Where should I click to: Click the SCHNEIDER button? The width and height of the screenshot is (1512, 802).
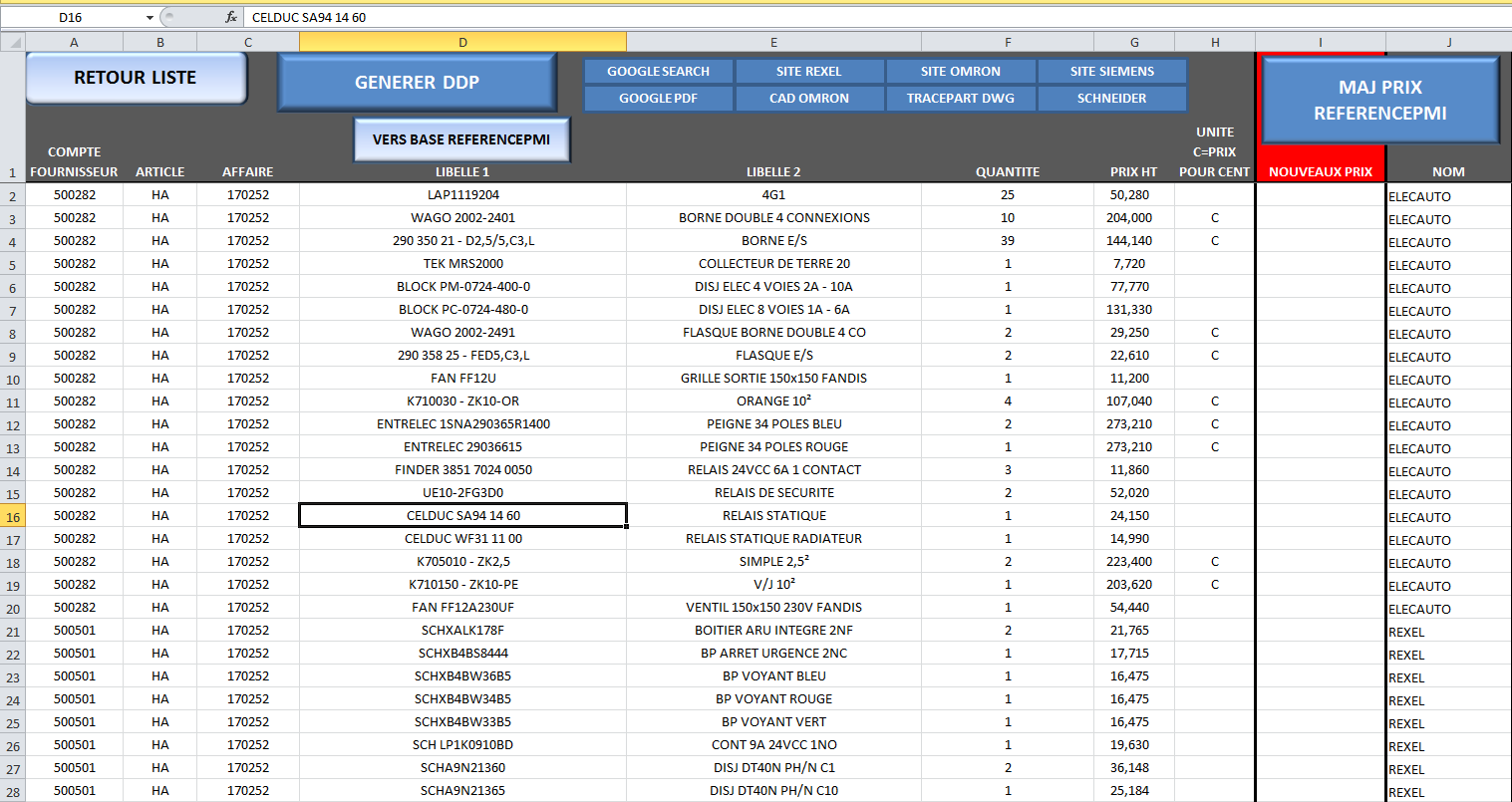(1112, 99)
